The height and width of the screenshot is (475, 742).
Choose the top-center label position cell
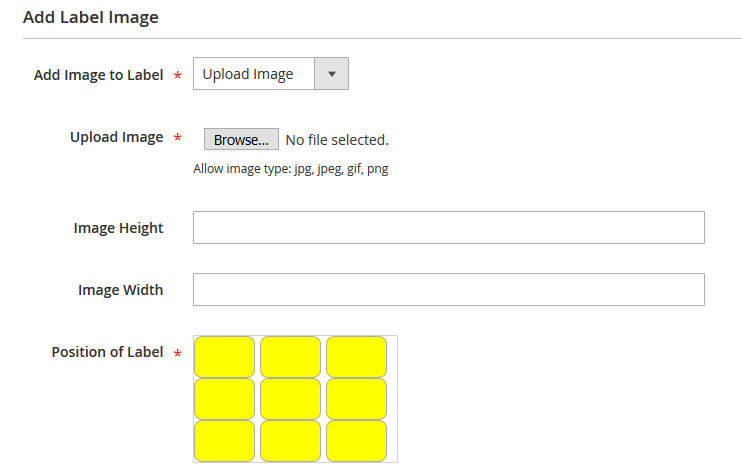pos(290,357)
